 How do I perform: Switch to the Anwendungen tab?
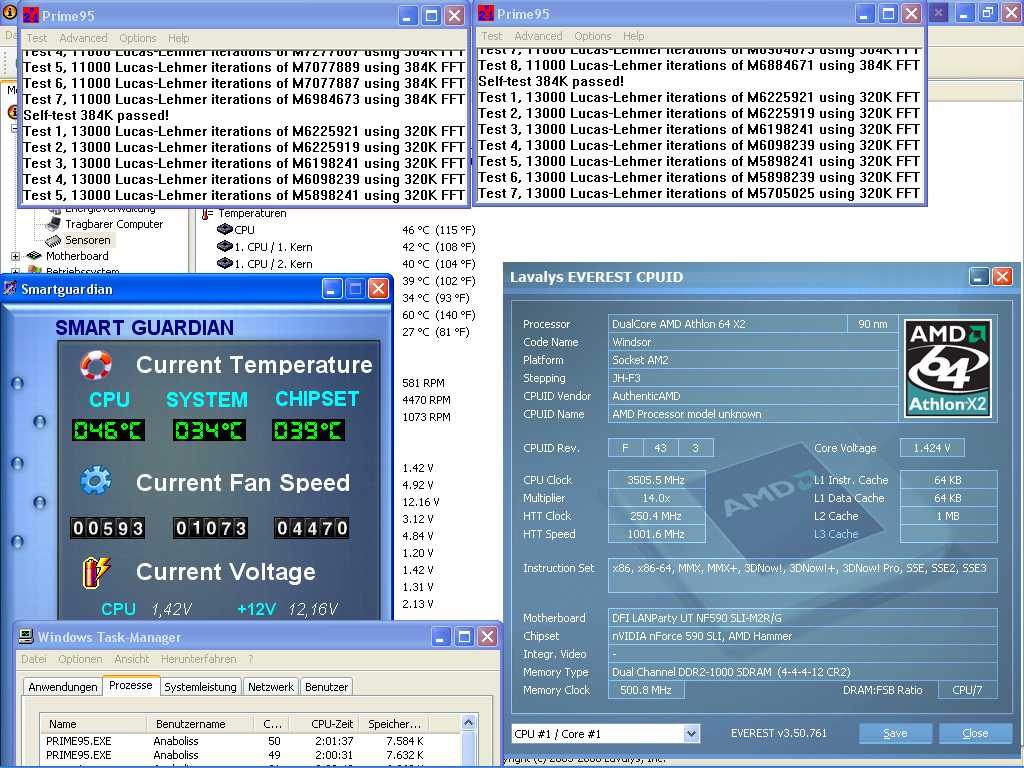click(63, 687)
